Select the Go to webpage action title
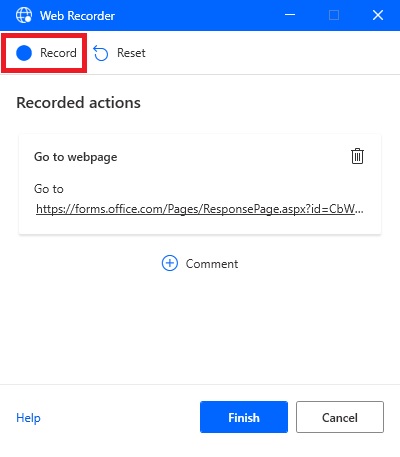Image resolution: width=400 pixels, height=457 pixels. point(76,157)
